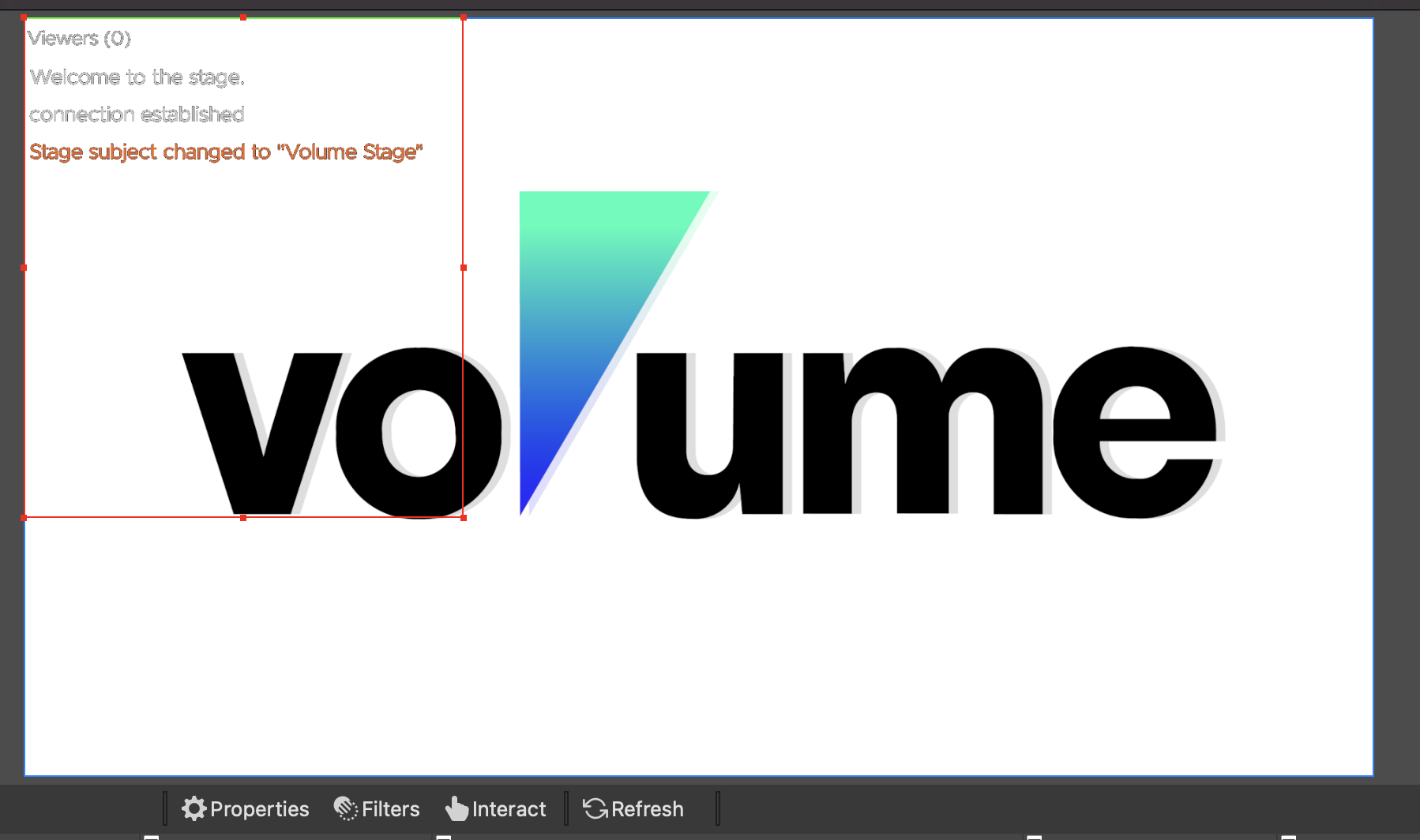Image resolution: width=1420 pixels, height=840 pixels.
Task: Click the Volume logo in preview
Action: pos(703,354)
